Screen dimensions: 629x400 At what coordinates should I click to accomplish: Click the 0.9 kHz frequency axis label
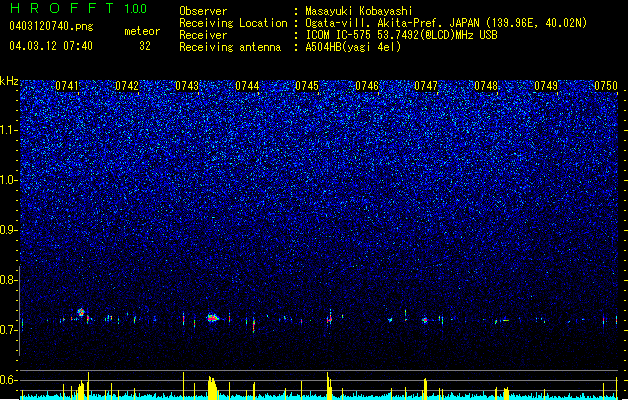click(x=9, y=229)
